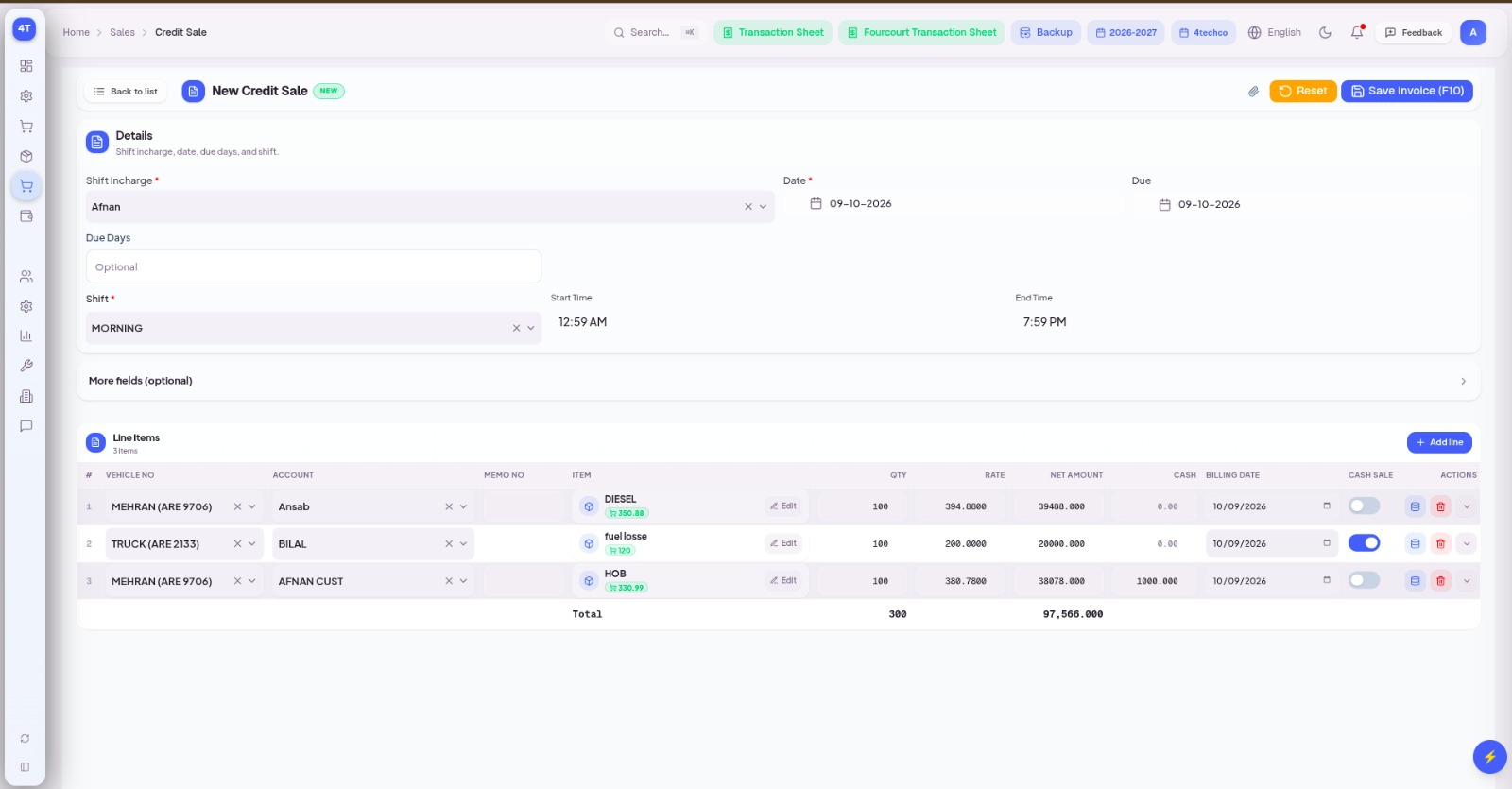Viewport: 1512px width, 789px height.
Task: Open the Ansab account dropdown
Action: click(372, 506)
